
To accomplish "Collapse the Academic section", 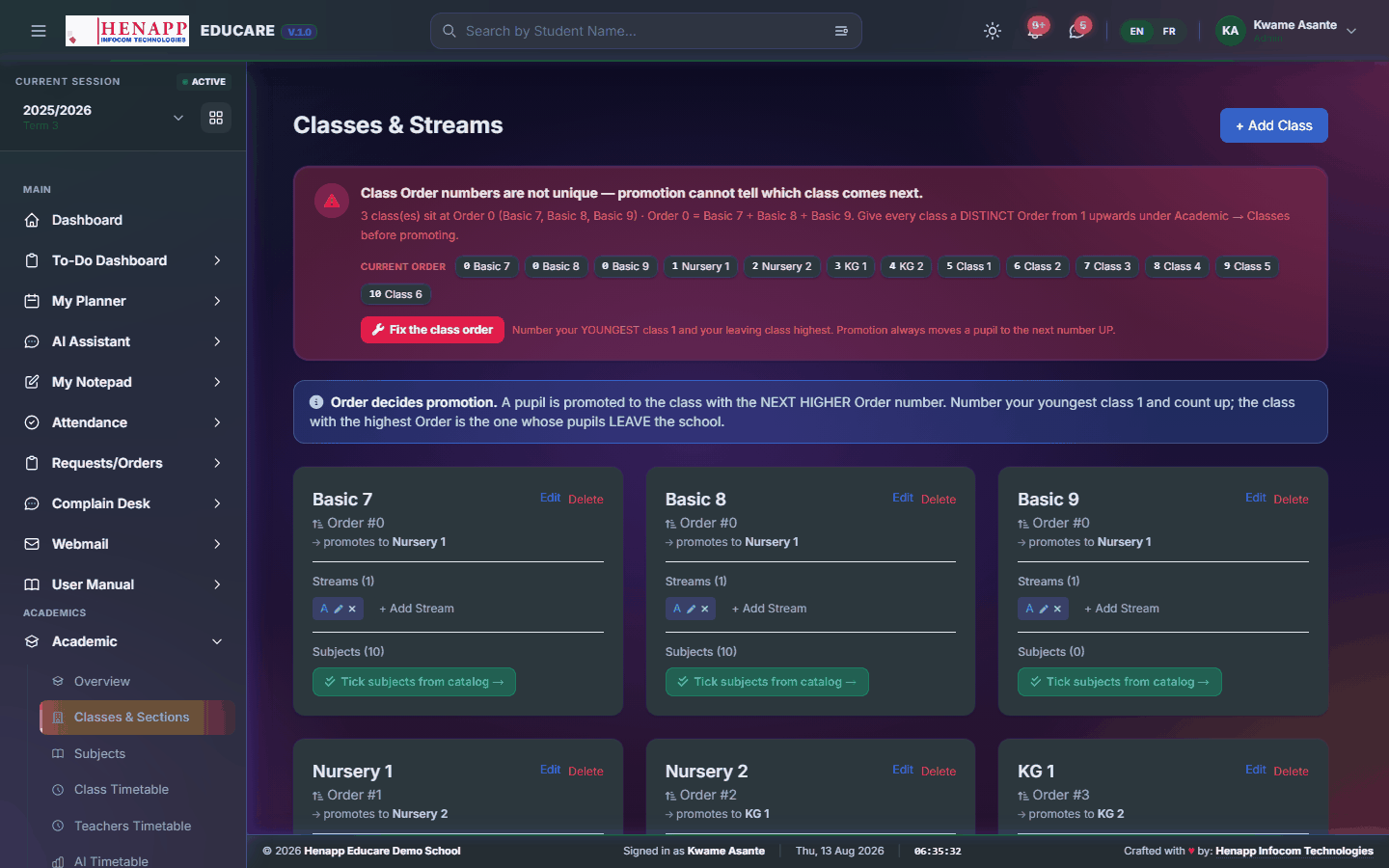I will [217, 641].
